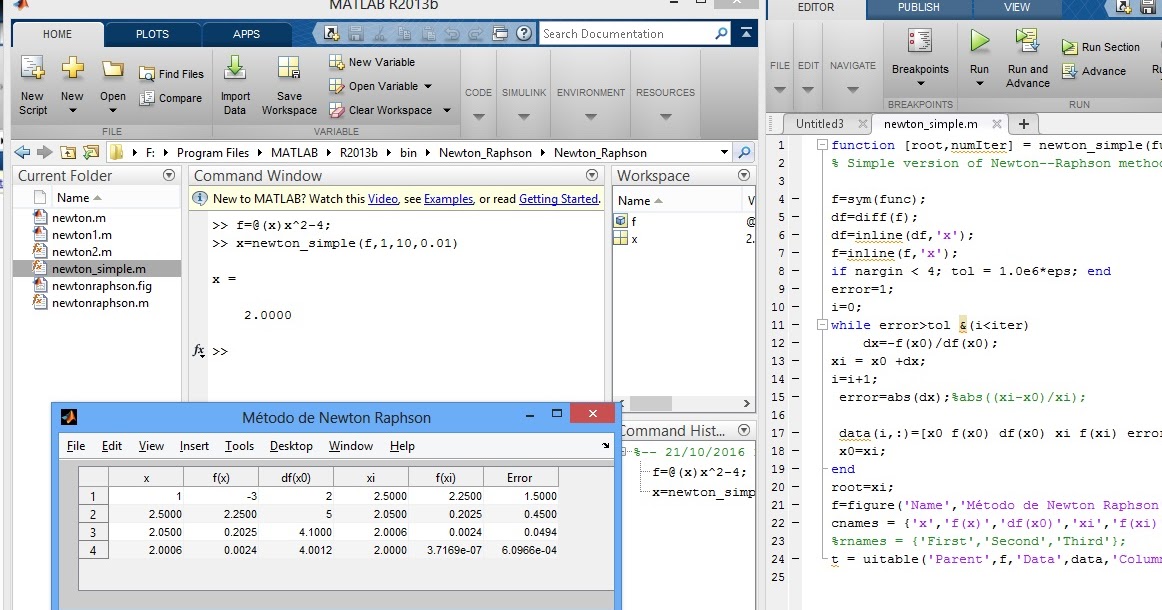Click the Getting Started link
1162x610 pixels.
(559, 199)
